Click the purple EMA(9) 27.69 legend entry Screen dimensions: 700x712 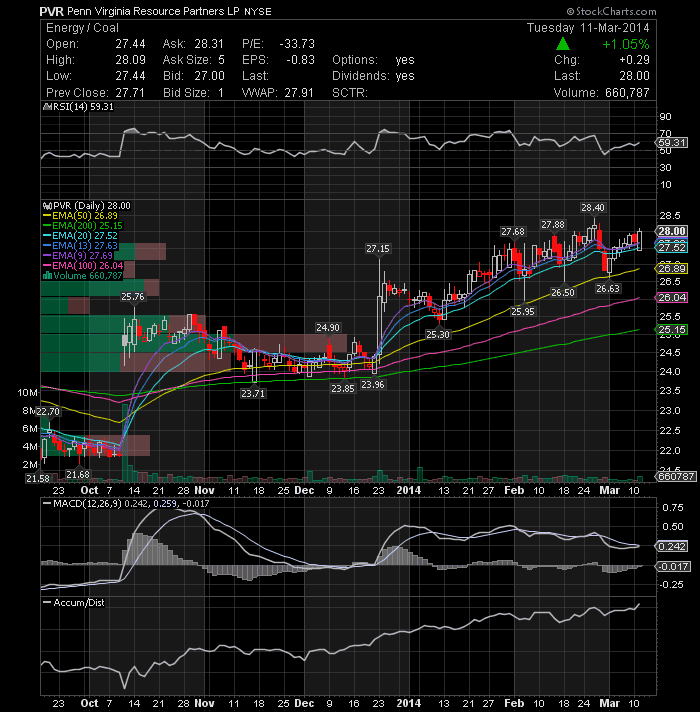pyautogui.click(x=78, y=256)
